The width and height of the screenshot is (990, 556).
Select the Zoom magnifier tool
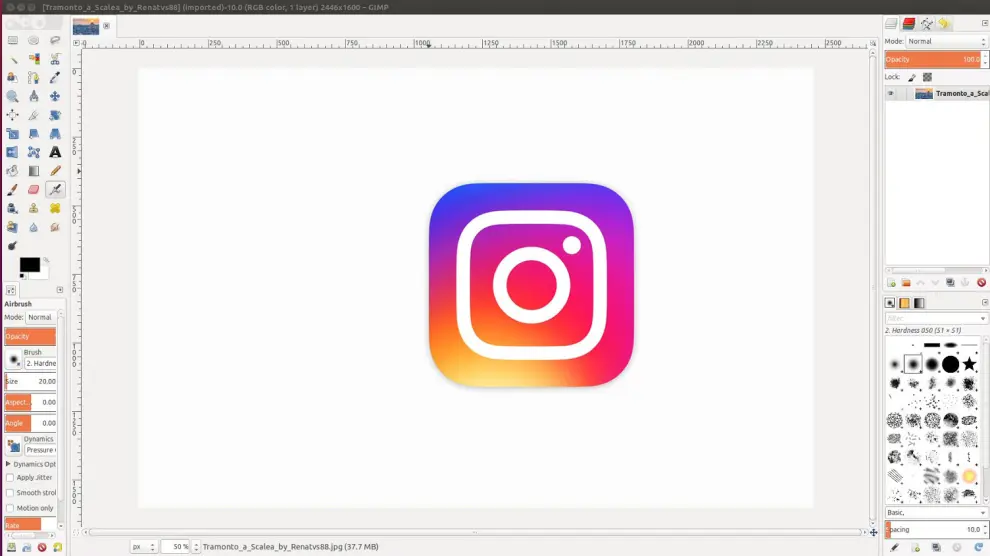[x=13, y=97]
